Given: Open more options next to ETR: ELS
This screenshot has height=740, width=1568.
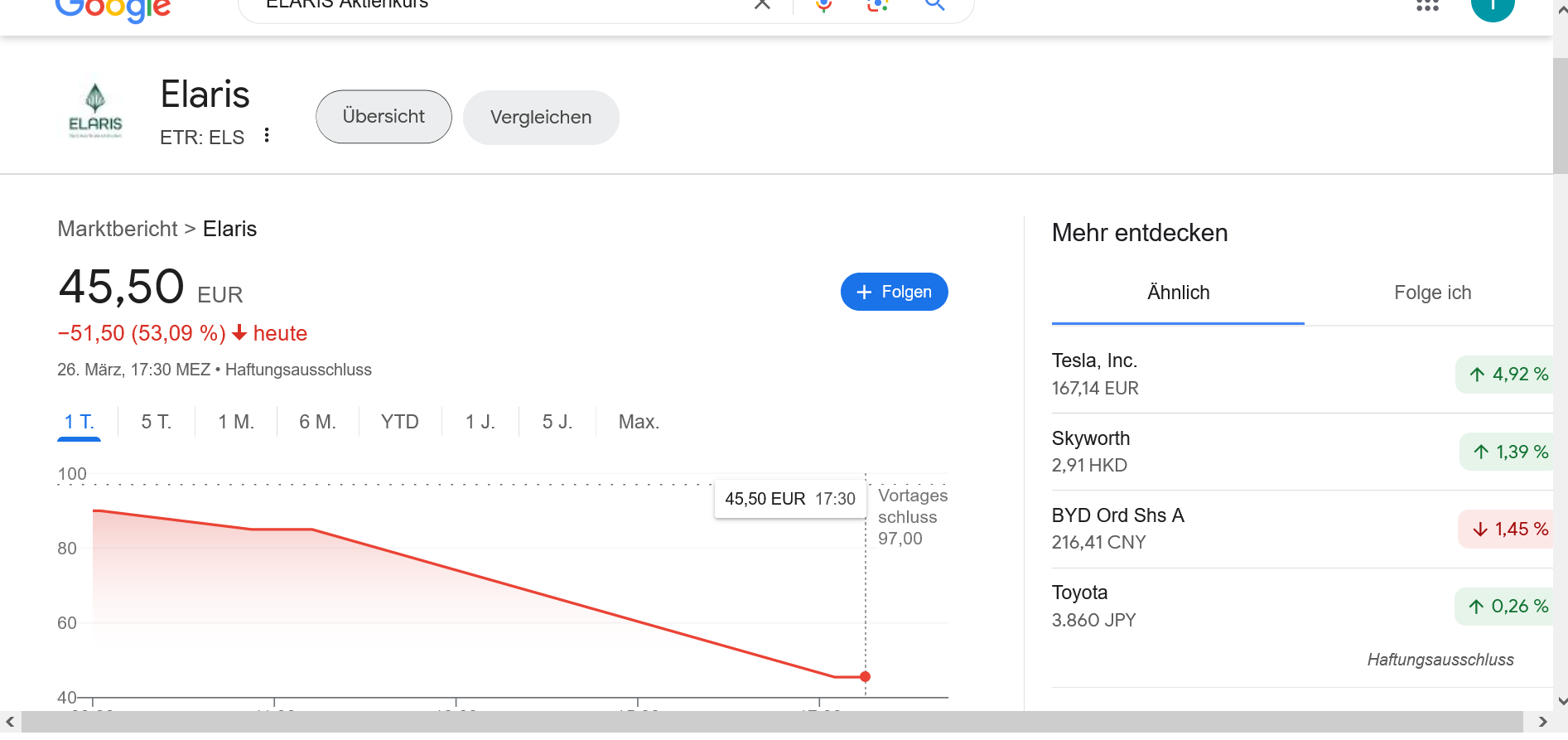Looking at the screenshot, I should click(267, 135).
